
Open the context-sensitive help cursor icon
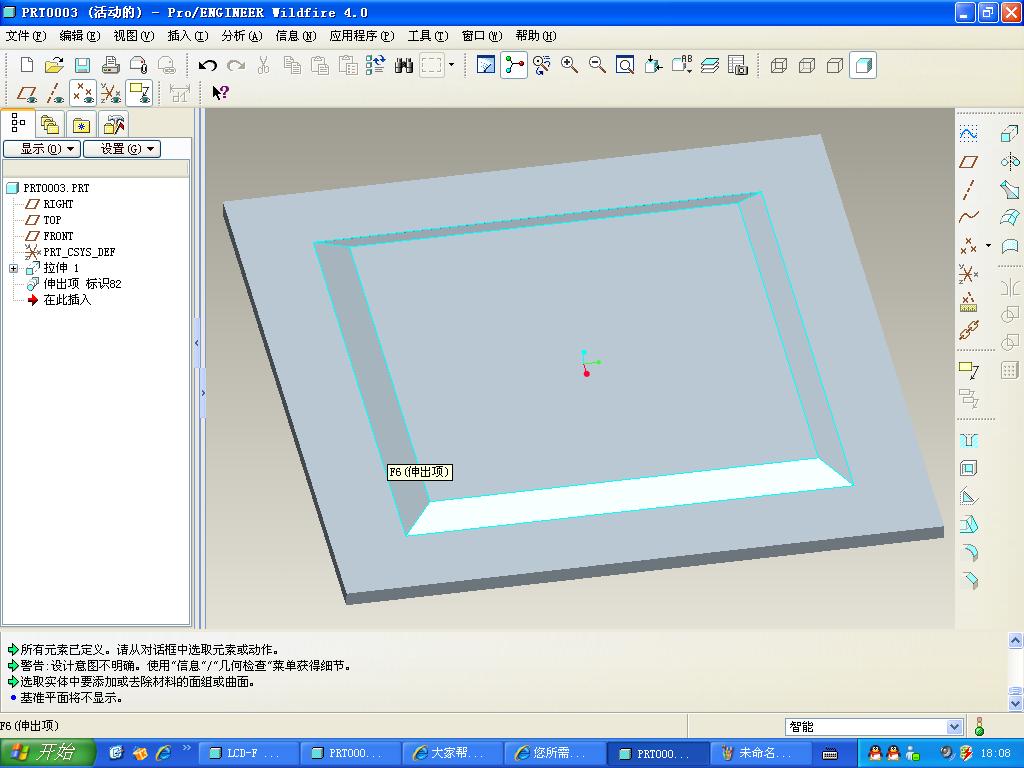[221, 93]
